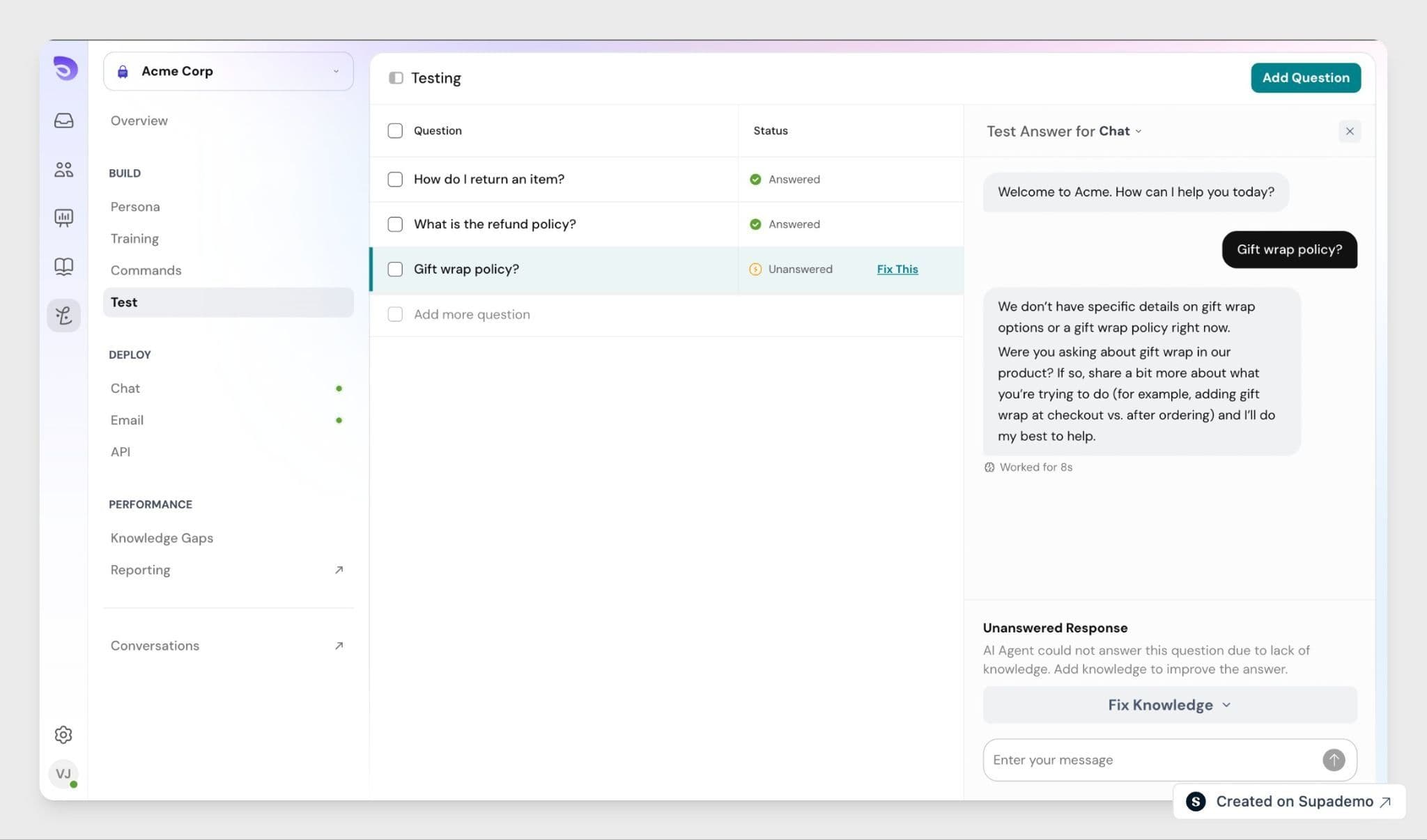The width and height of the screenshot is (1427, 840).
Task: Click the Created on Supademo link
Action: click(1289, 802)
